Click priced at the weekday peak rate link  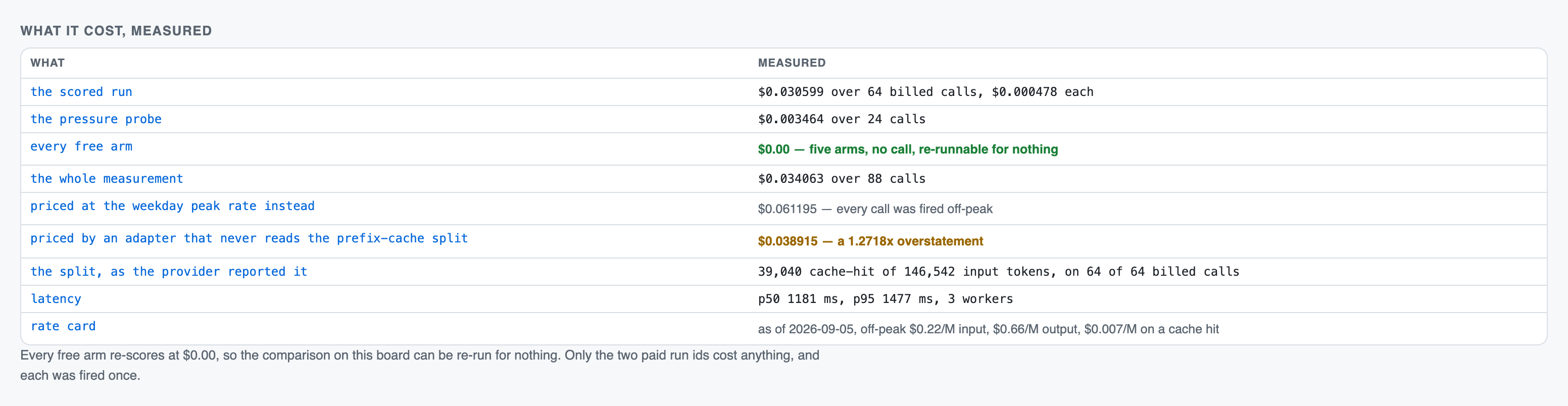pyautogui.click(x=172, y=207)
